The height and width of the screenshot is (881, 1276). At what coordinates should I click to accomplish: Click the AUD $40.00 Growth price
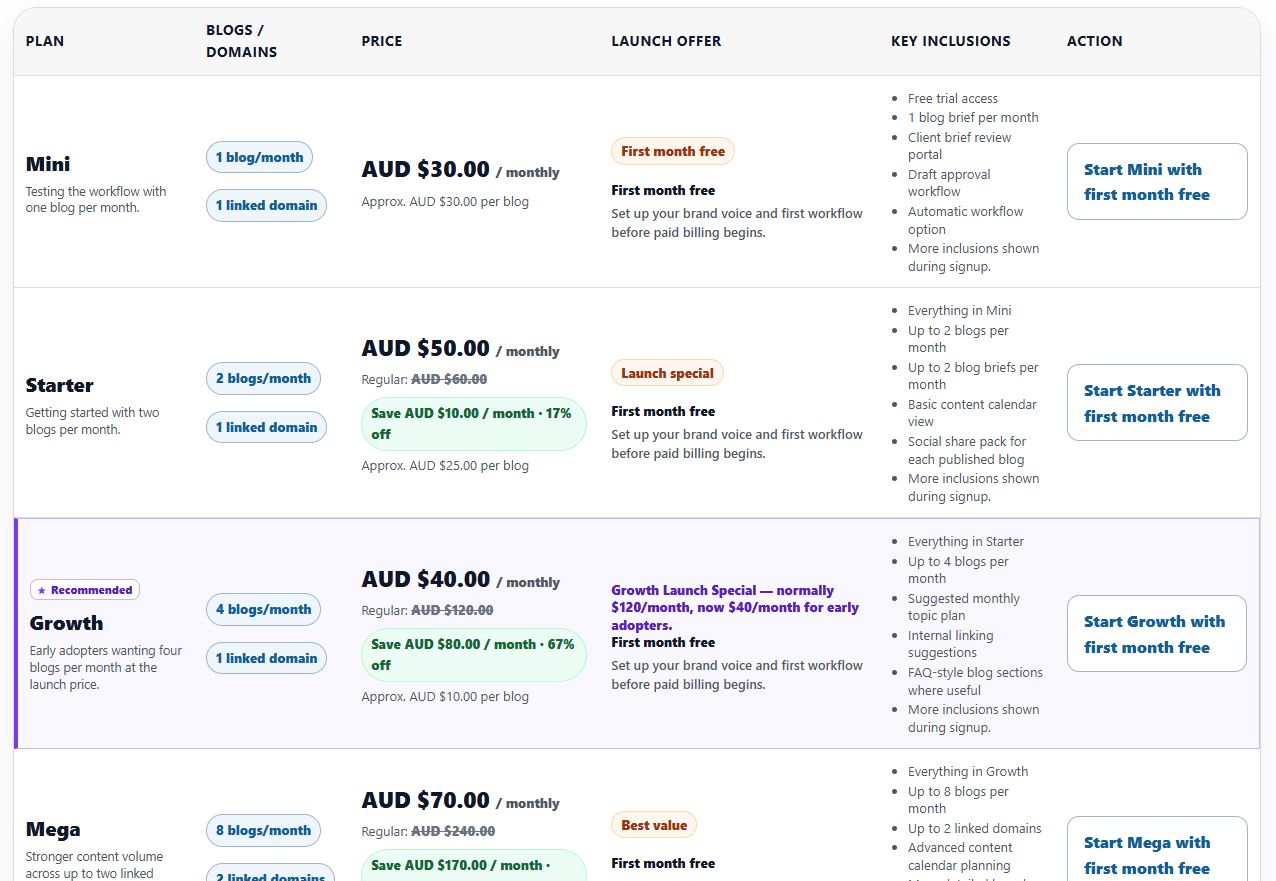426,579
